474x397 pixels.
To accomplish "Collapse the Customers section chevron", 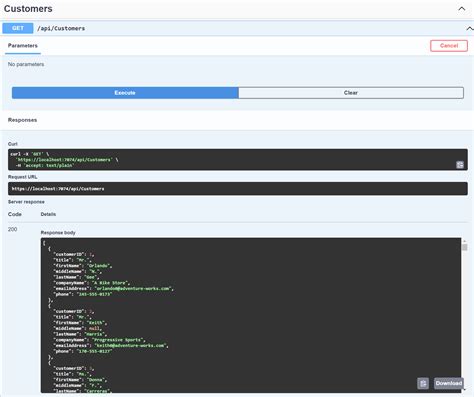I will [x=462, y=9].
